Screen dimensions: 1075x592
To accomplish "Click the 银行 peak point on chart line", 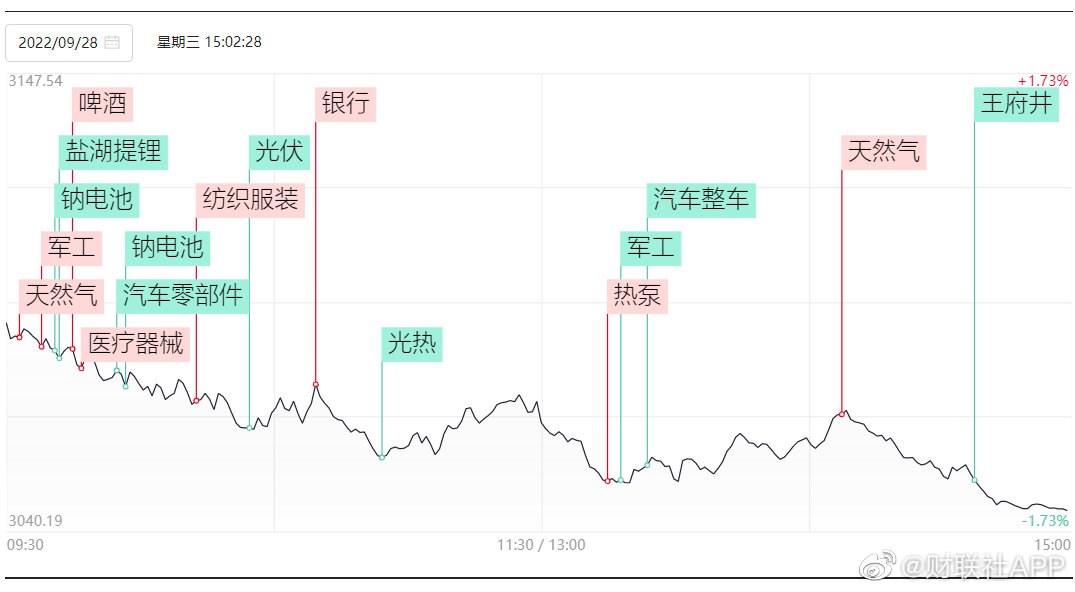I will click(315, 384).
